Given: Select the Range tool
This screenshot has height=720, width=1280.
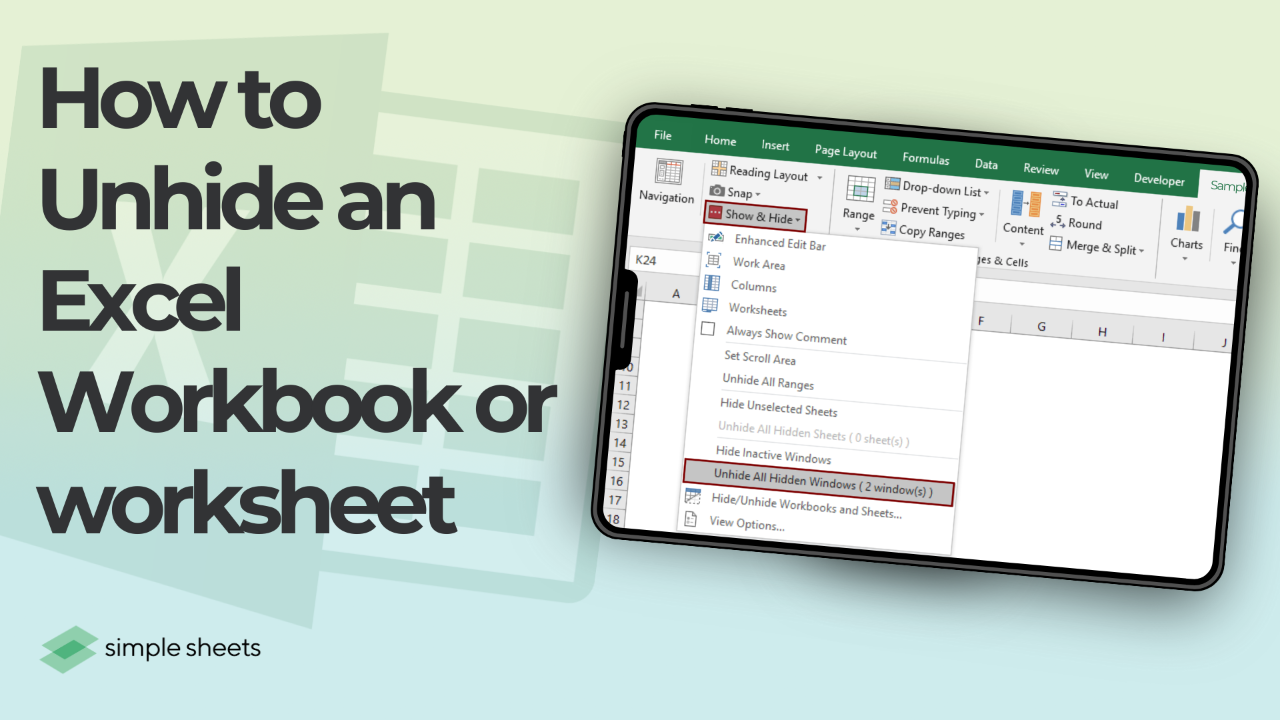Looking at the screenshot, I should [x=858, y=203].
